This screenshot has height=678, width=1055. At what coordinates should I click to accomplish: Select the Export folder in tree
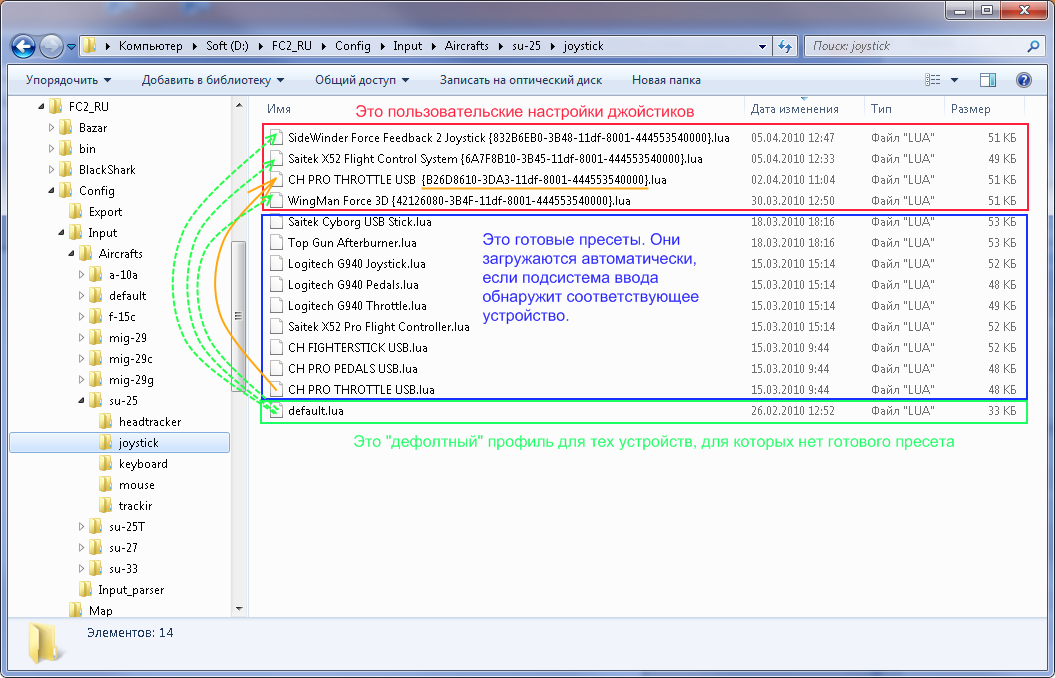[x=105, y=212]
